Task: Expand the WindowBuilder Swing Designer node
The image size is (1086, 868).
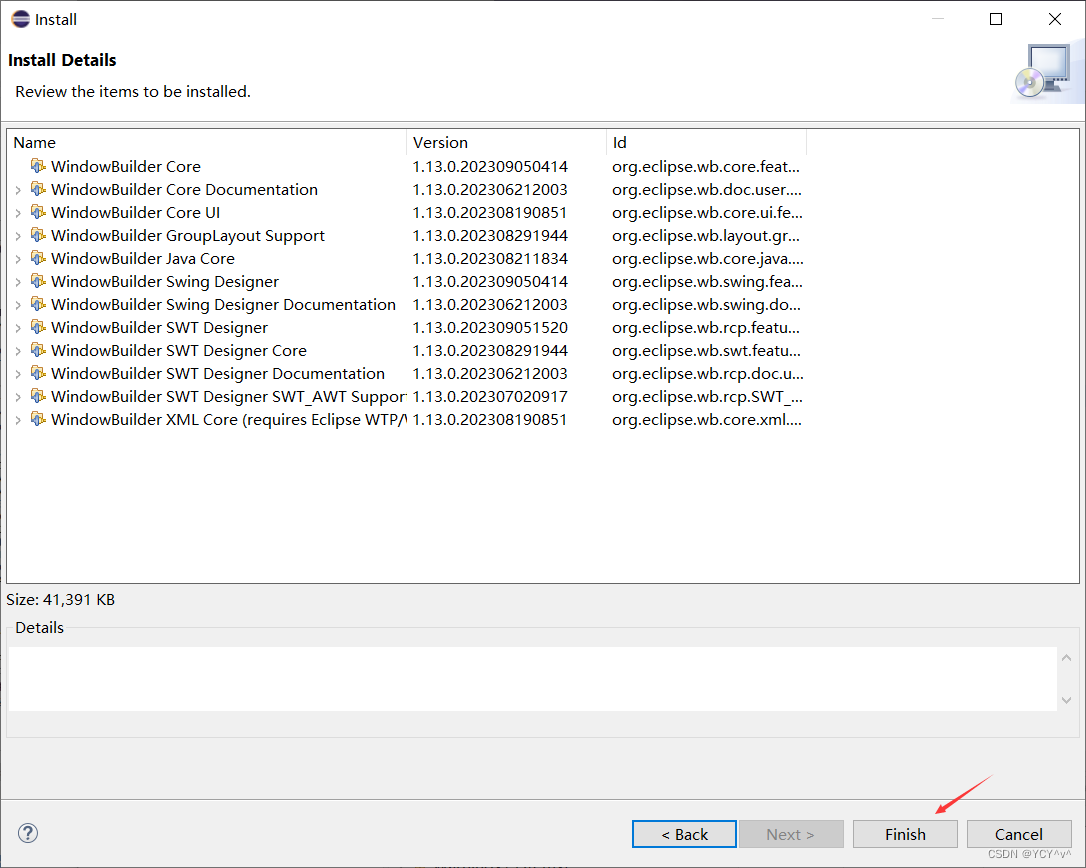Action: point(18,282)
